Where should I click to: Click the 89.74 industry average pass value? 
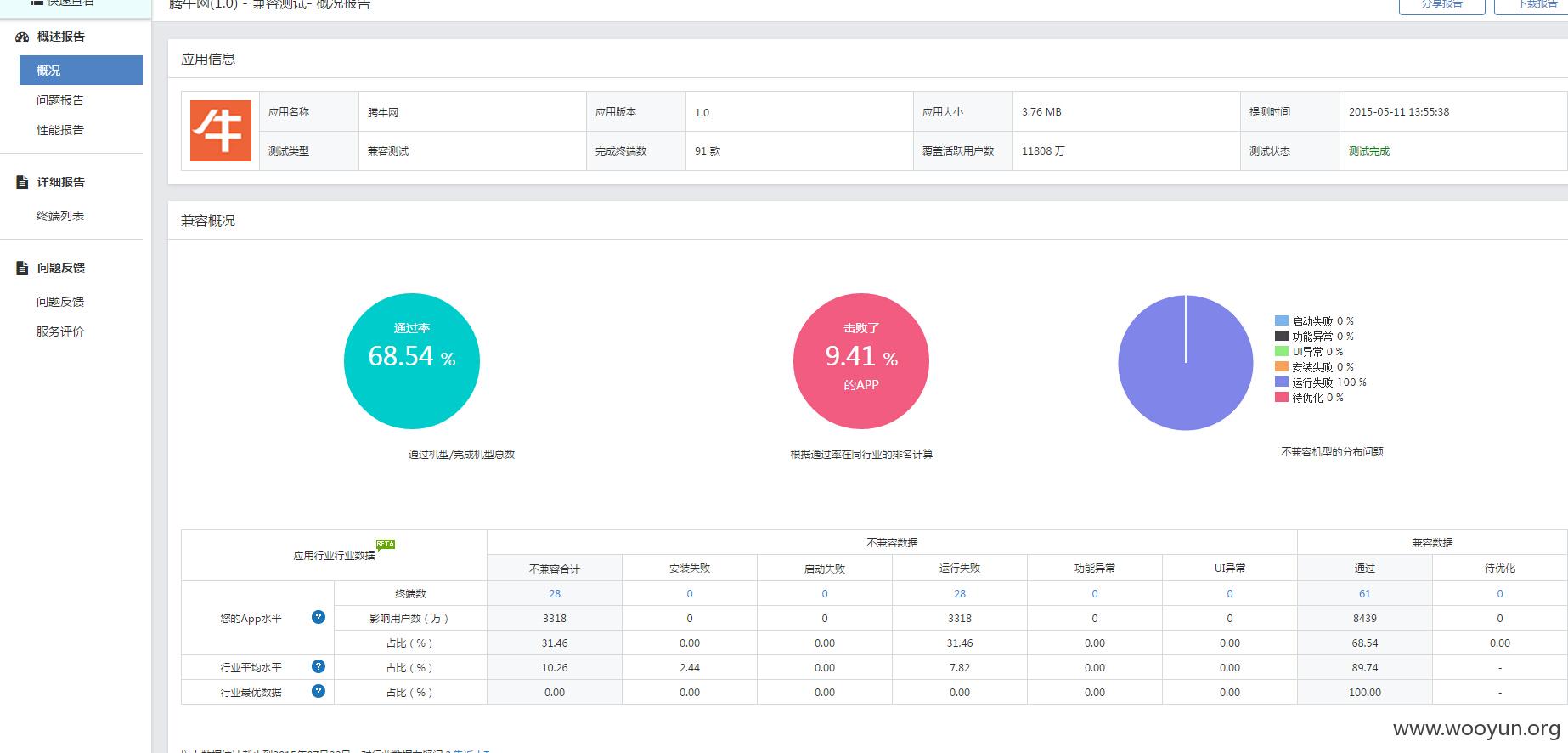coord(1365,668)
